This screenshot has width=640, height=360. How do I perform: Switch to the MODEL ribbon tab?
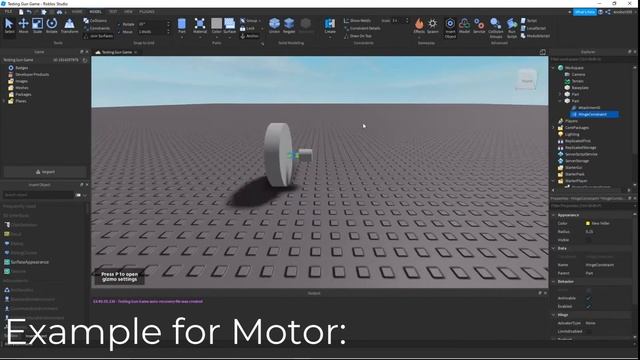pyautogui.click(x=96, y=12)
